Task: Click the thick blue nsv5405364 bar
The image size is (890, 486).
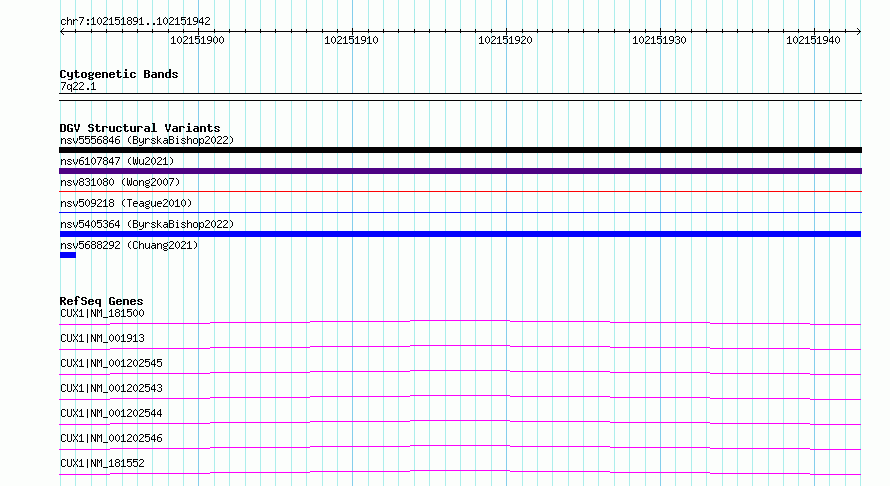Action: pos(460,234)
